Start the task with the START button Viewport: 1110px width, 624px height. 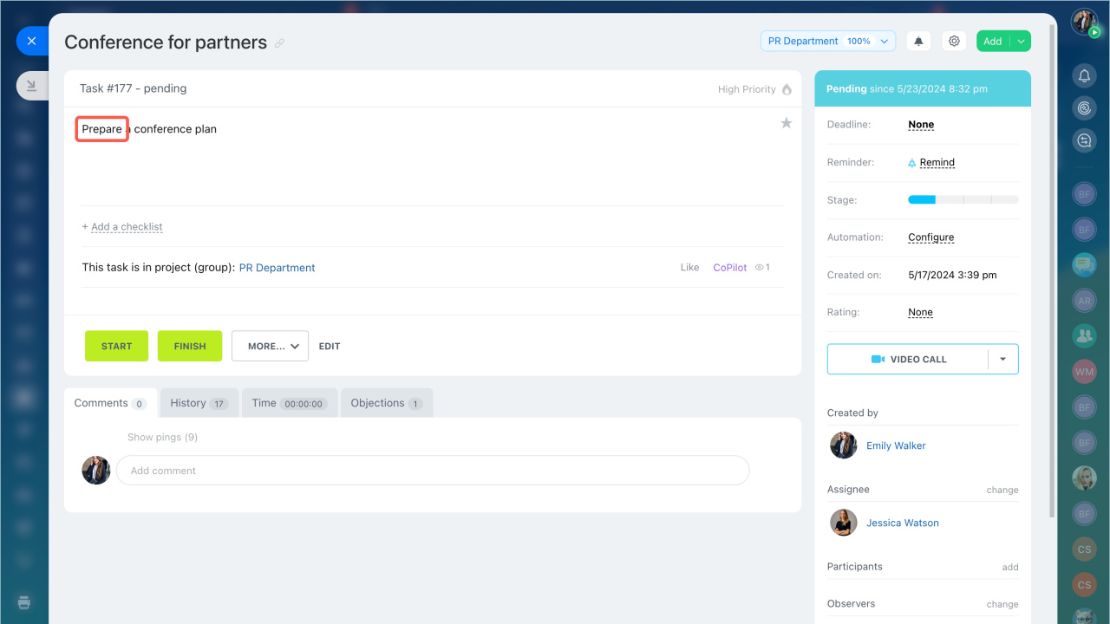[x=117, y=346]
